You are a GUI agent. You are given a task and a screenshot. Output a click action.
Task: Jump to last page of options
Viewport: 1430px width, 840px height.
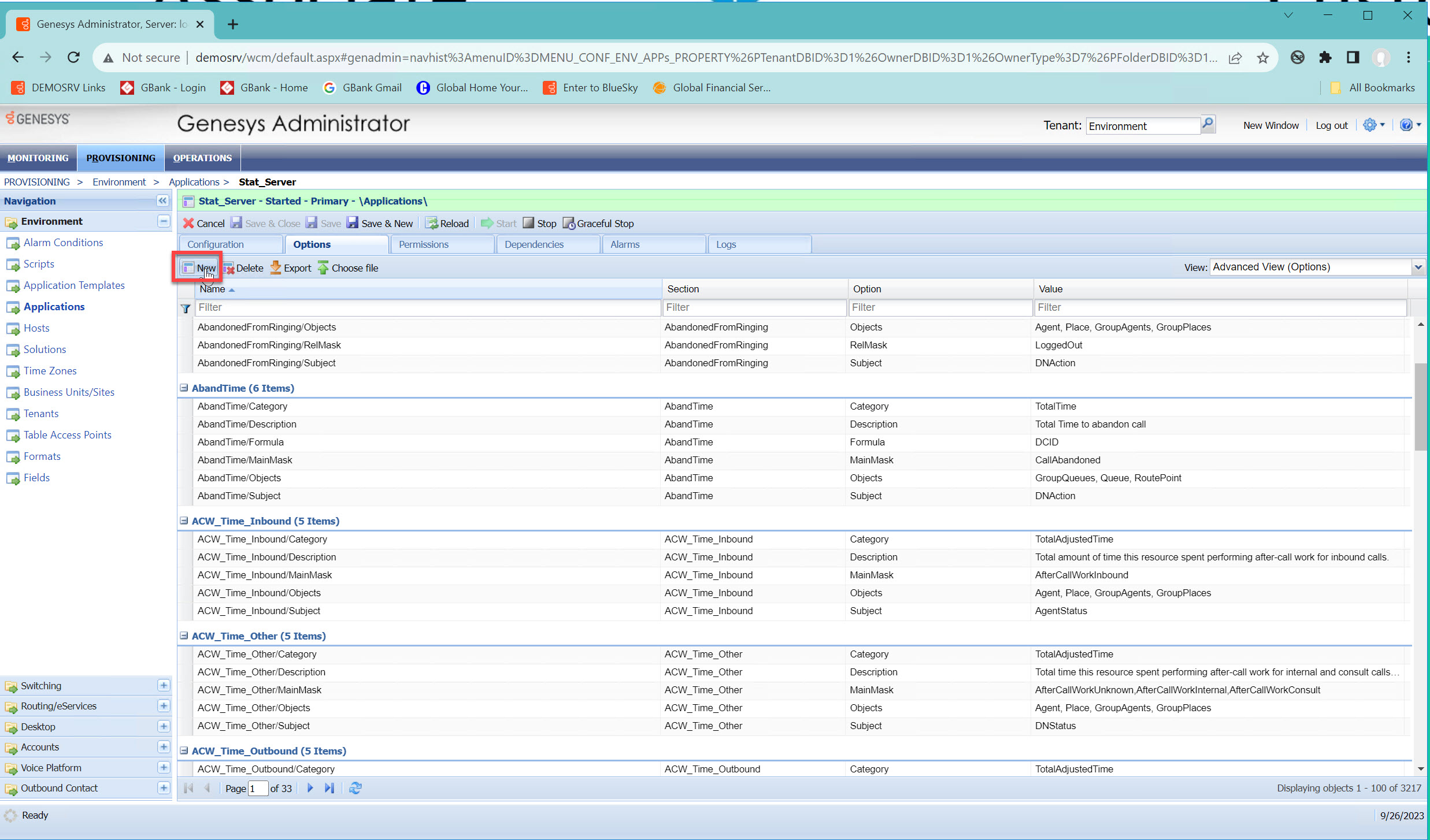point(329,788)
